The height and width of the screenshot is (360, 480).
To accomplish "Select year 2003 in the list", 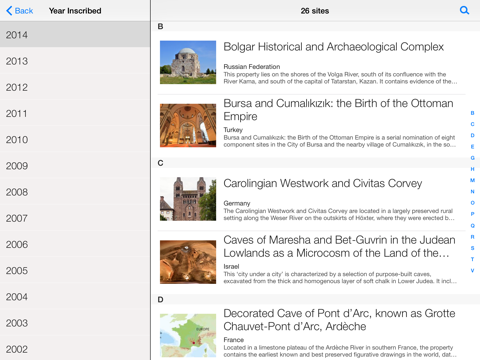I will coord(75,323).
